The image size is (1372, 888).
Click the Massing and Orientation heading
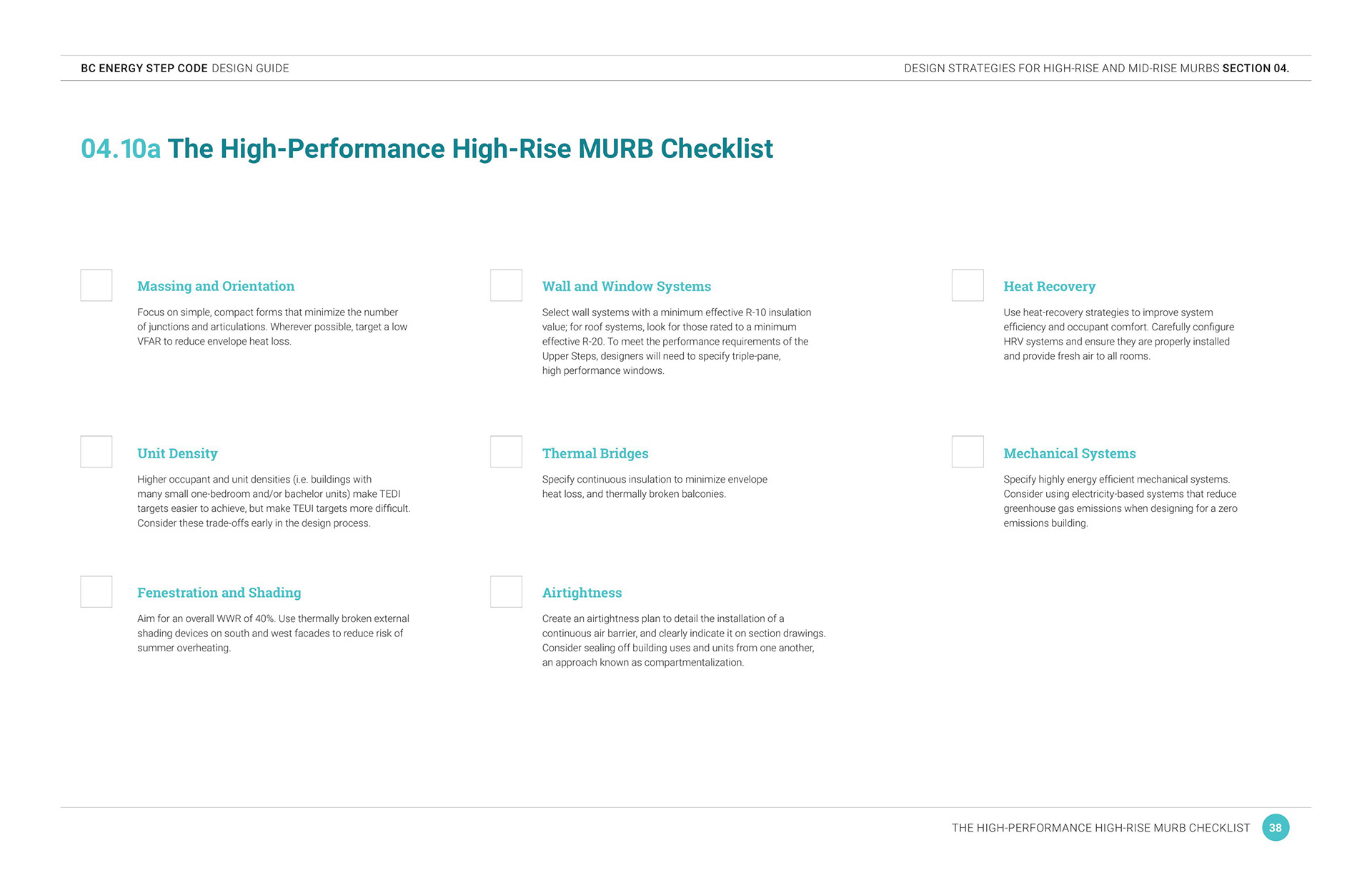[x=216, y=286]
